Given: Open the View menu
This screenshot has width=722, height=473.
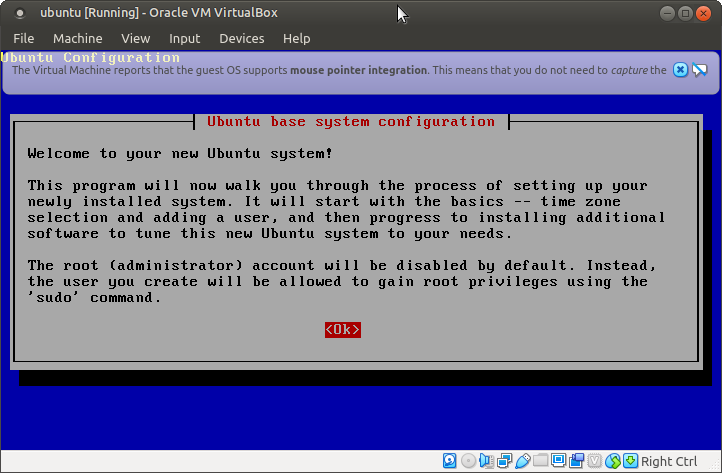Looking at the screenshot, I should click(136, 38).
